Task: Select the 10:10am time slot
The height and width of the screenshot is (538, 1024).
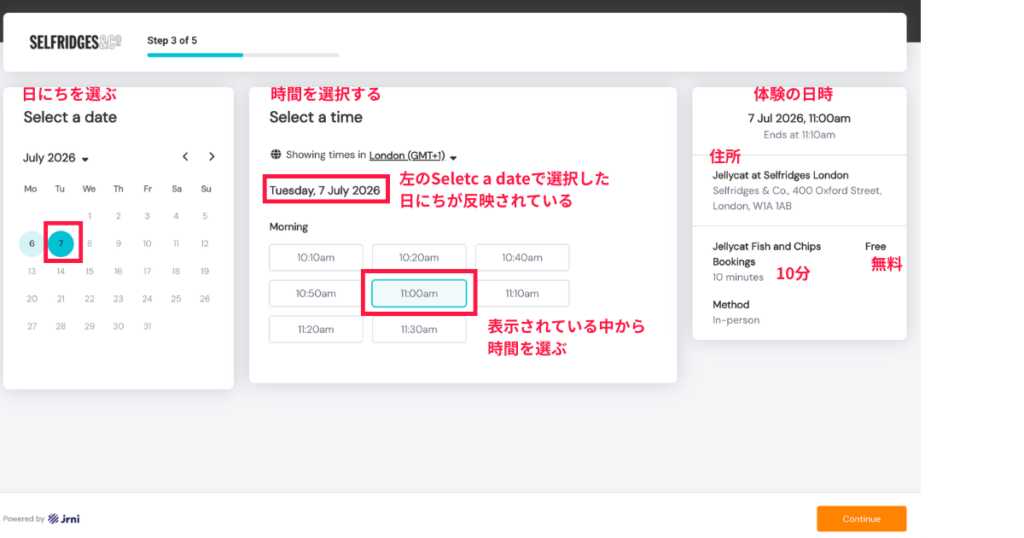Action: [x=316, y=257]
